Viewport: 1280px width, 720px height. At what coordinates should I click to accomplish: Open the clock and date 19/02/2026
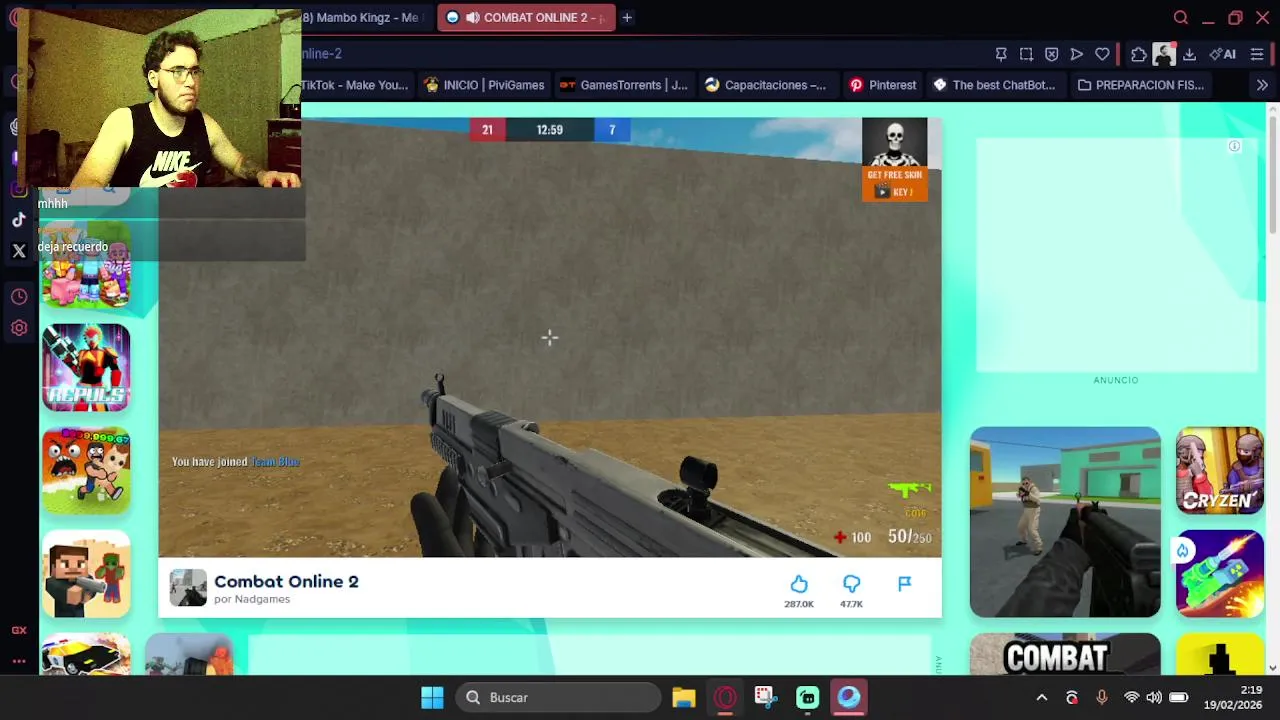point(1232,697)
